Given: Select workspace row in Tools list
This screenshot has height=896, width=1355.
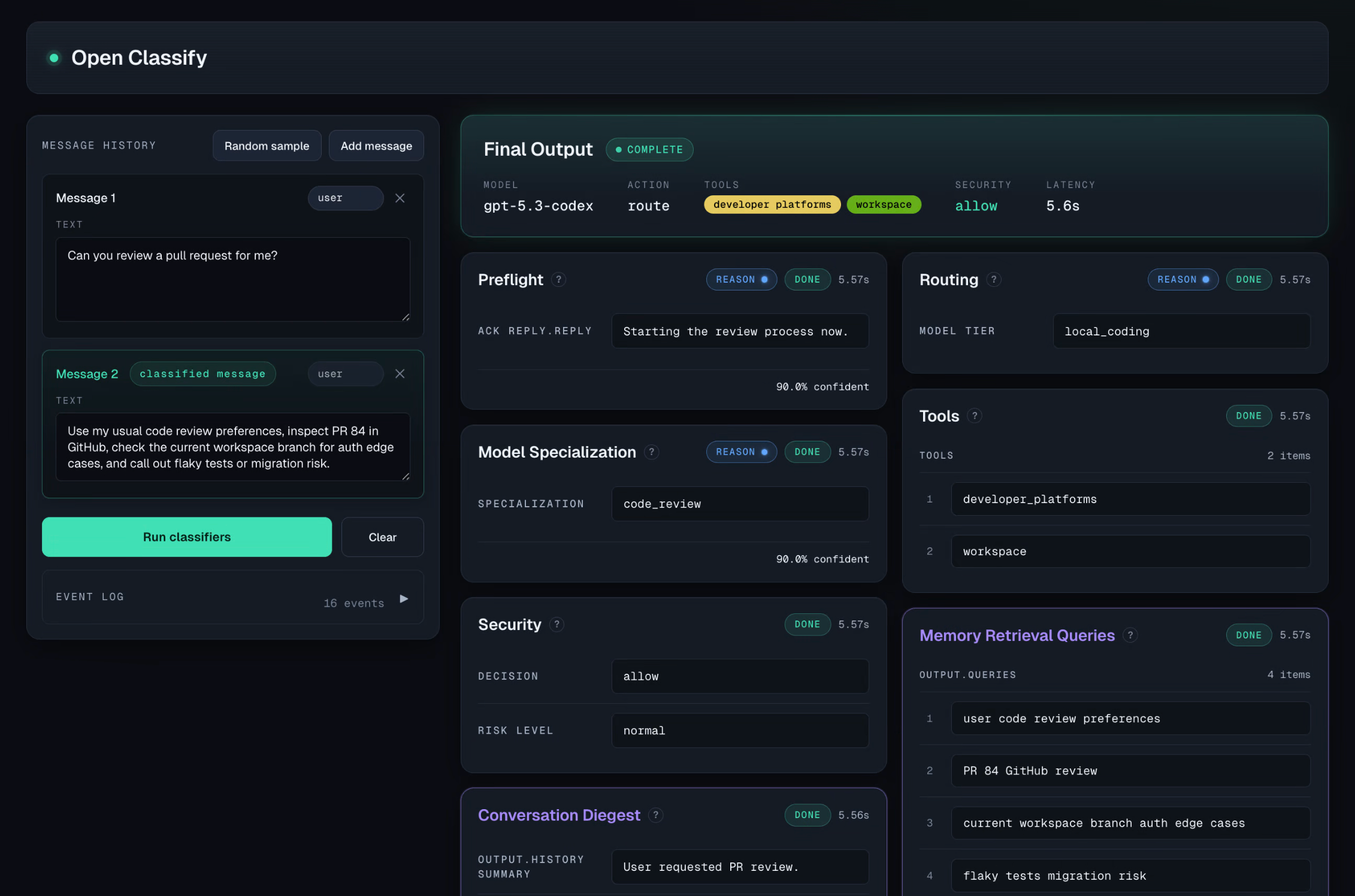Looking at the screenshot, I should pyautogui.click(x=1130, y=551).
